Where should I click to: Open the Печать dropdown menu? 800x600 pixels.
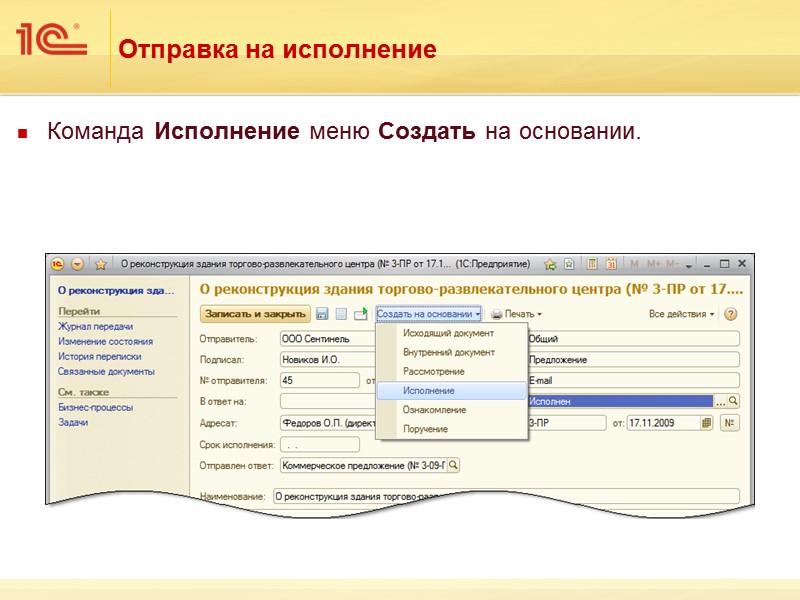(x=516, y=314)
